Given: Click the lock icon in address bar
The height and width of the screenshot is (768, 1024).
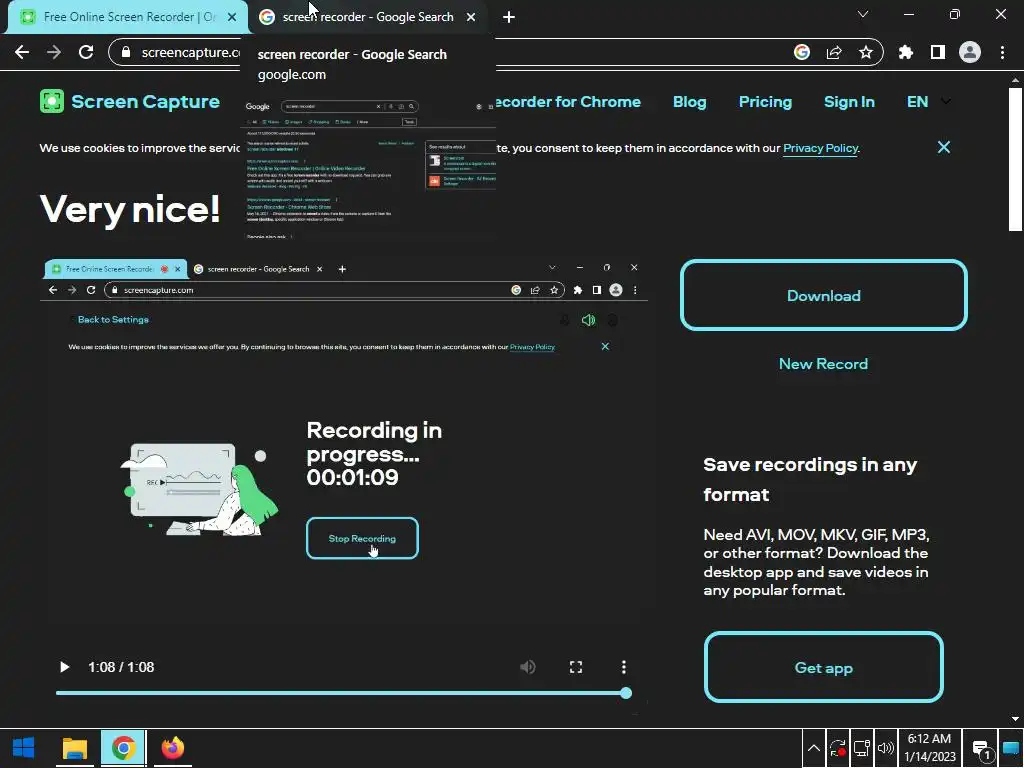Looking at the screenshot, I should tap(127, 52).
